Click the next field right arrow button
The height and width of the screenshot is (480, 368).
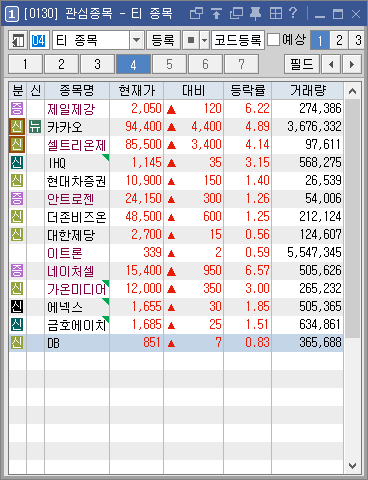(352, 64)
